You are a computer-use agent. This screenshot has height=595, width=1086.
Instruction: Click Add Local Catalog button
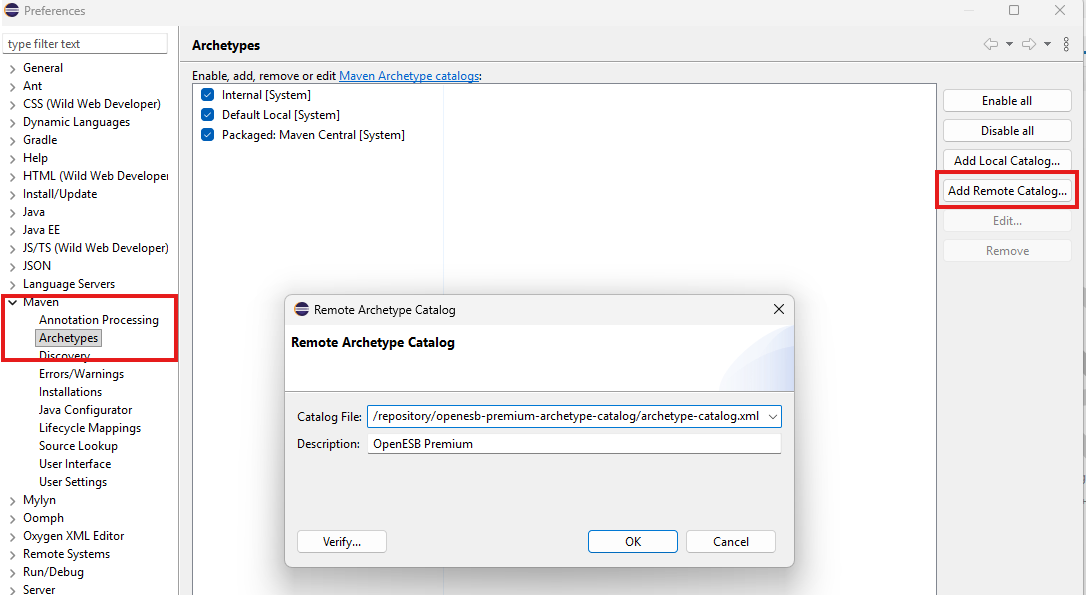pos(1007,160)
